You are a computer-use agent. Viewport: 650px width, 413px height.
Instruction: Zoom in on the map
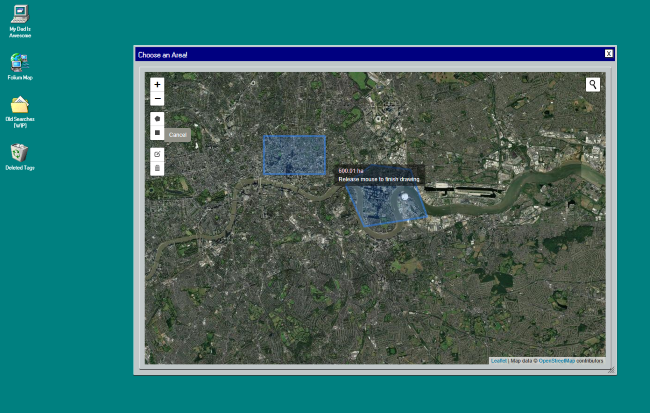tap(157, 85)
